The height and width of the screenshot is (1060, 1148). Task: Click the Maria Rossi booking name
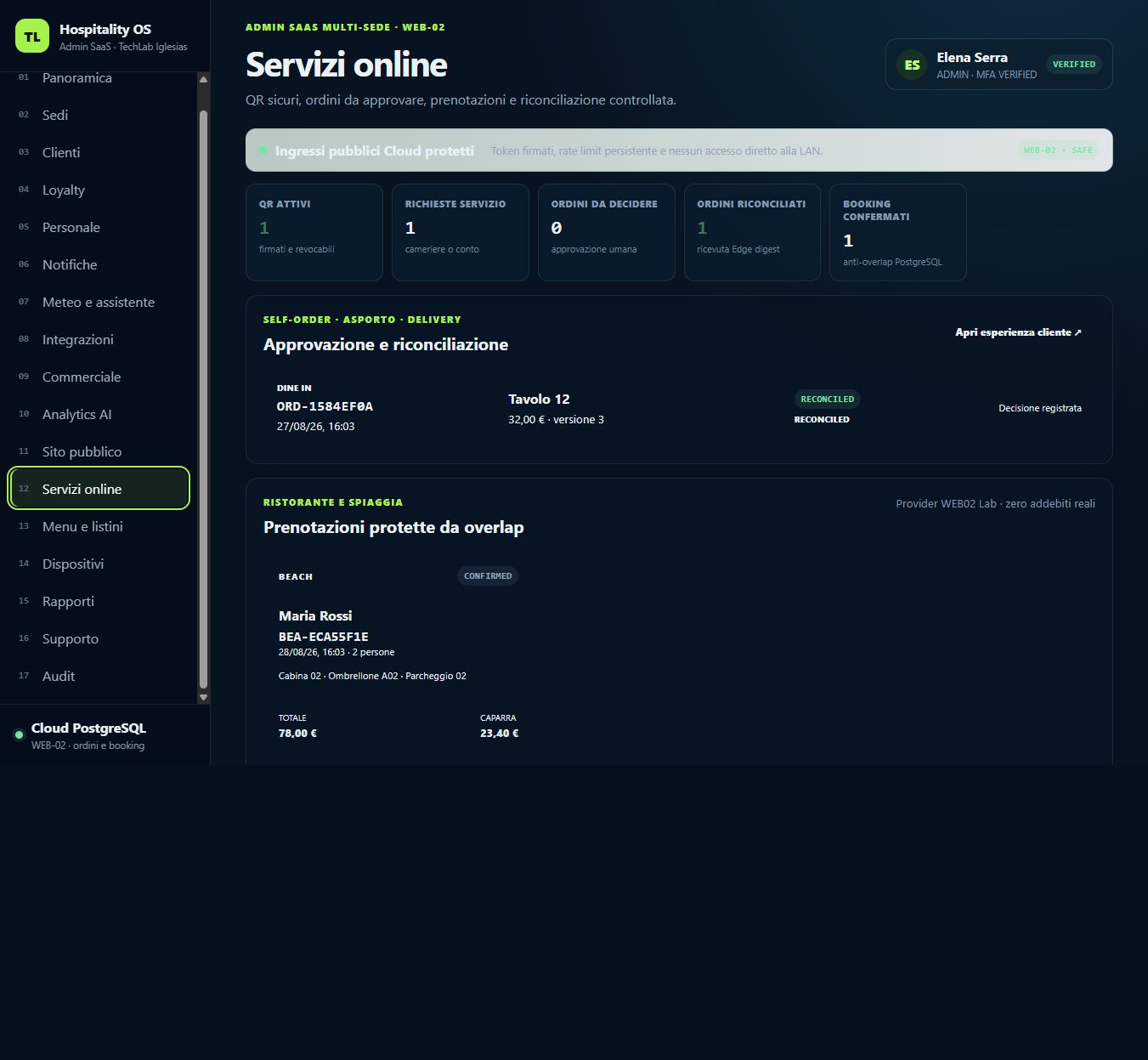tap(315, 615)
